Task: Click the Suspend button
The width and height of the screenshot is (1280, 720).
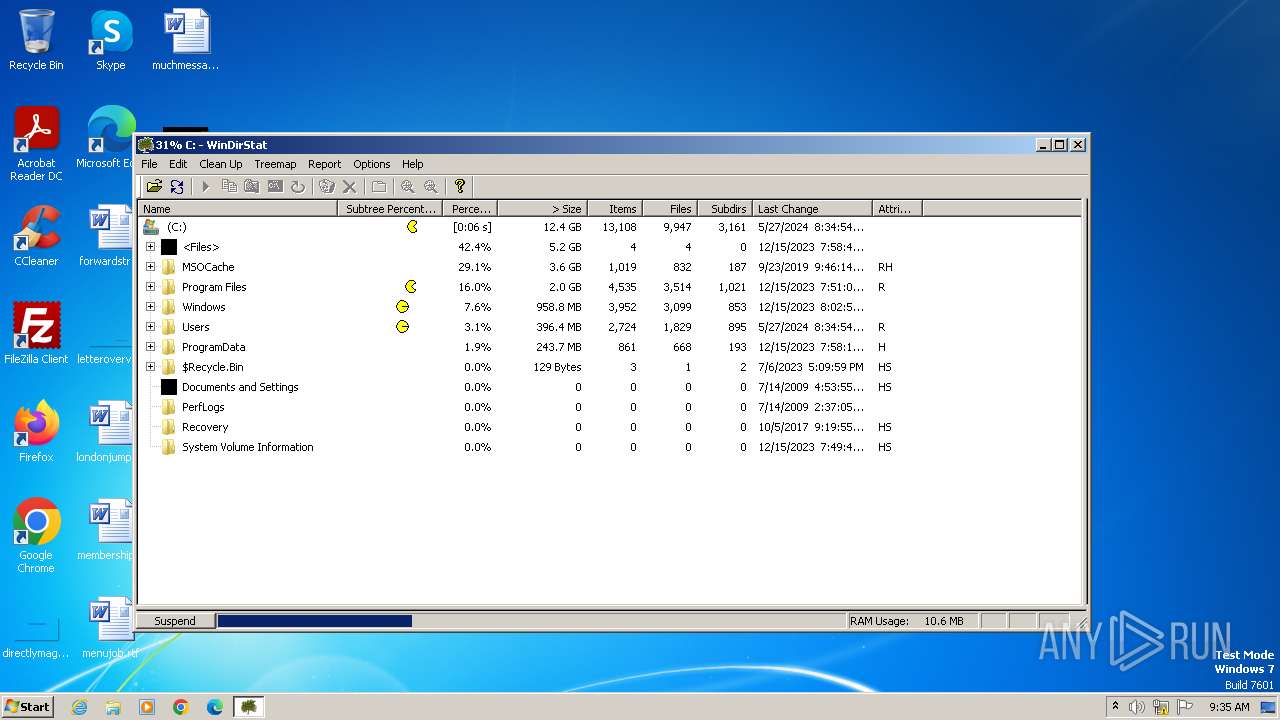Action: click(175, 621)
